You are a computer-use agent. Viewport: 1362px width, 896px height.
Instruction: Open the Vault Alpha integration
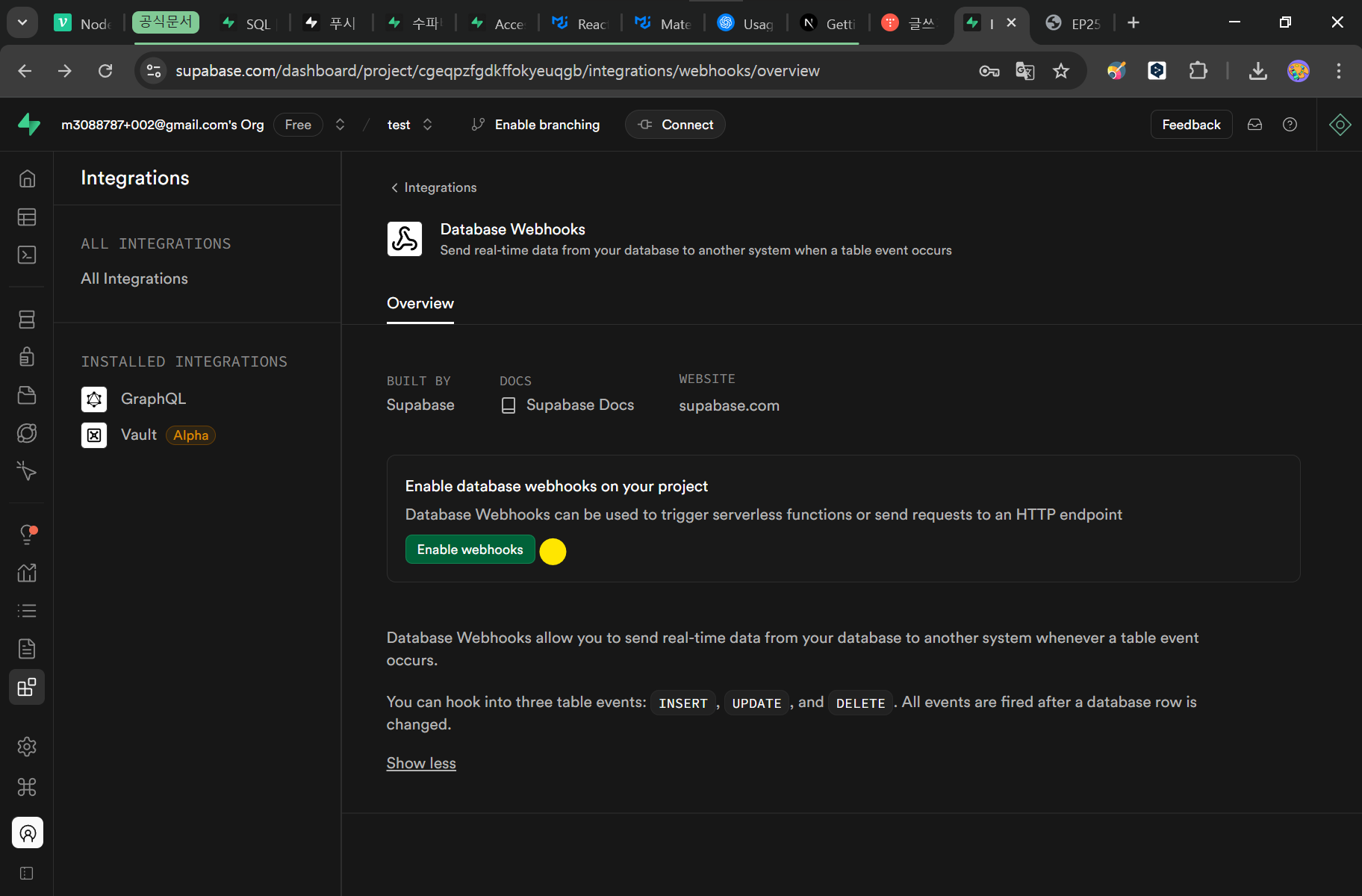(149, 435)
